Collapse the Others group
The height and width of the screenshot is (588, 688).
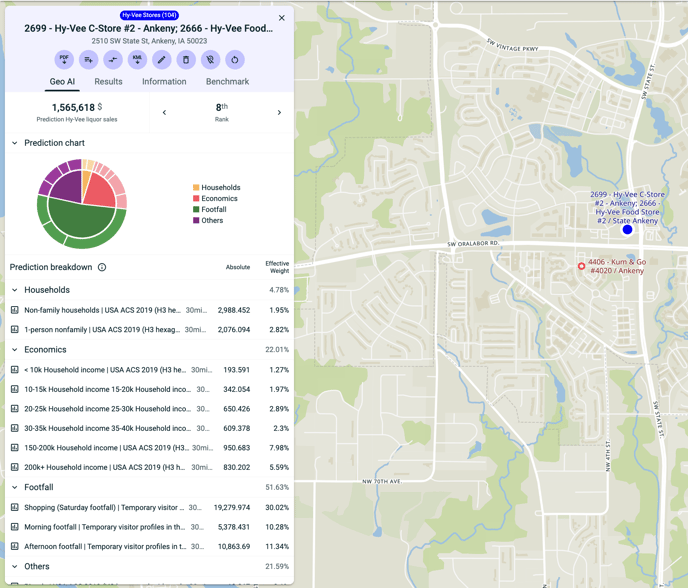coord(14,566)
